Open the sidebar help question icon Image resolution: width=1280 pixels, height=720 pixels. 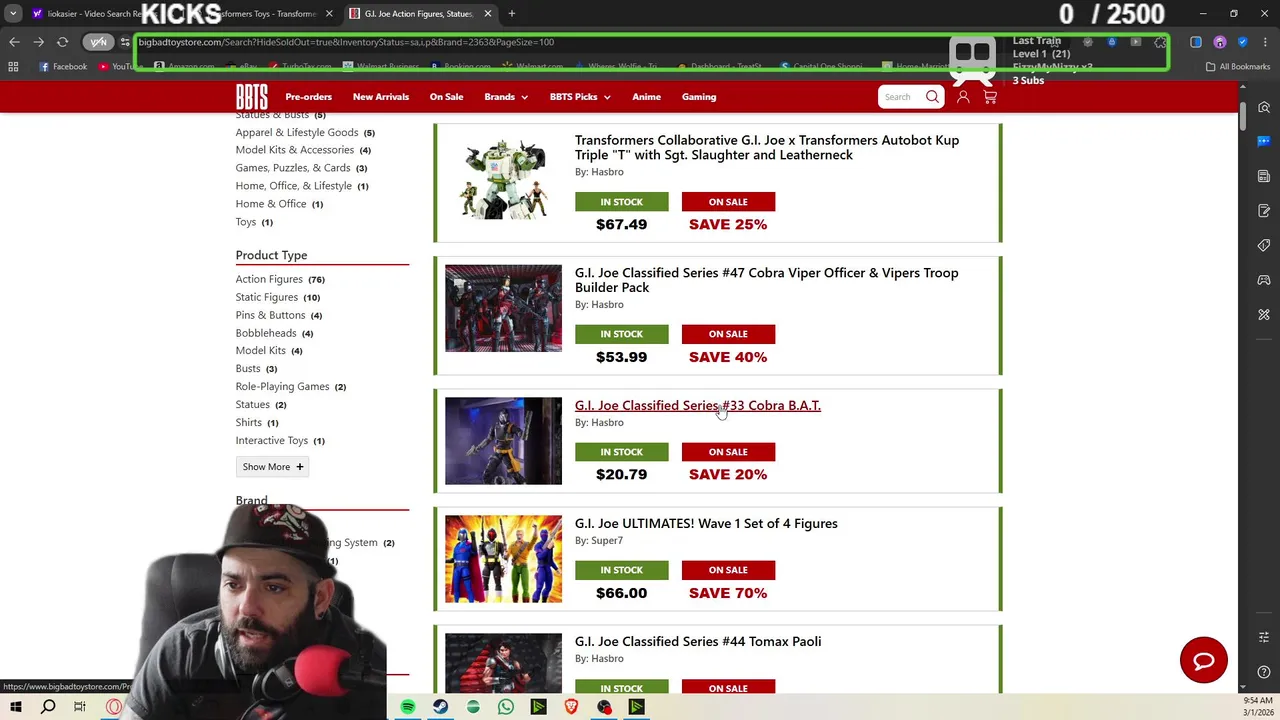point(1264,672)
